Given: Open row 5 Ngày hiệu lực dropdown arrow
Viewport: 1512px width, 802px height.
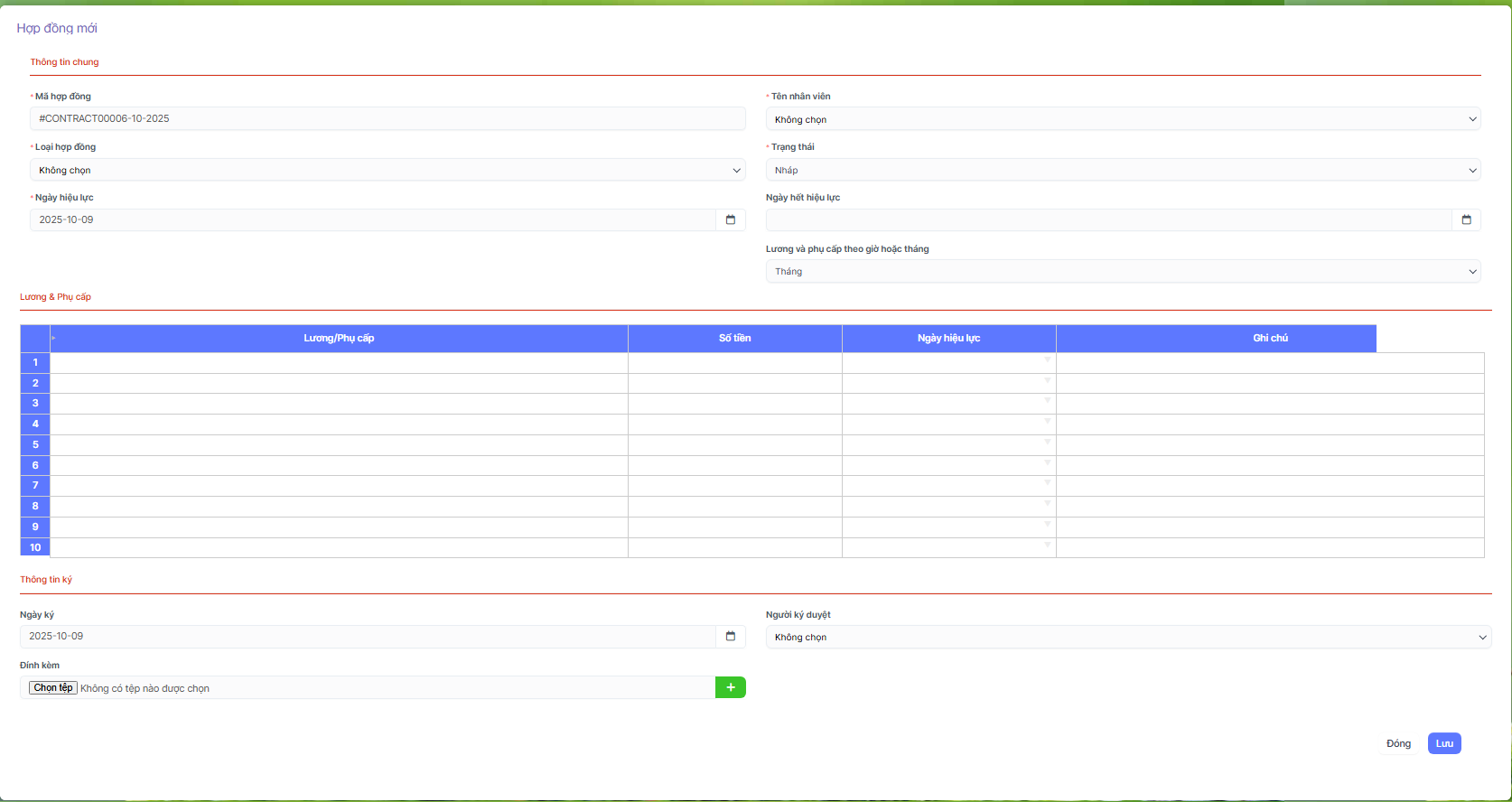Looking at the screenshot, I should 1048,443.
